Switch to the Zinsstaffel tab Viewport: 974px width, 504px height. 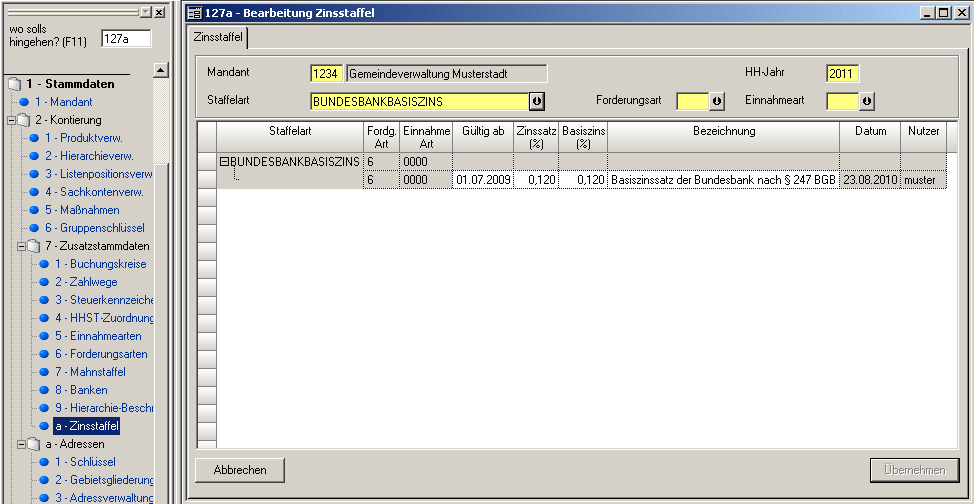[218, 37]
